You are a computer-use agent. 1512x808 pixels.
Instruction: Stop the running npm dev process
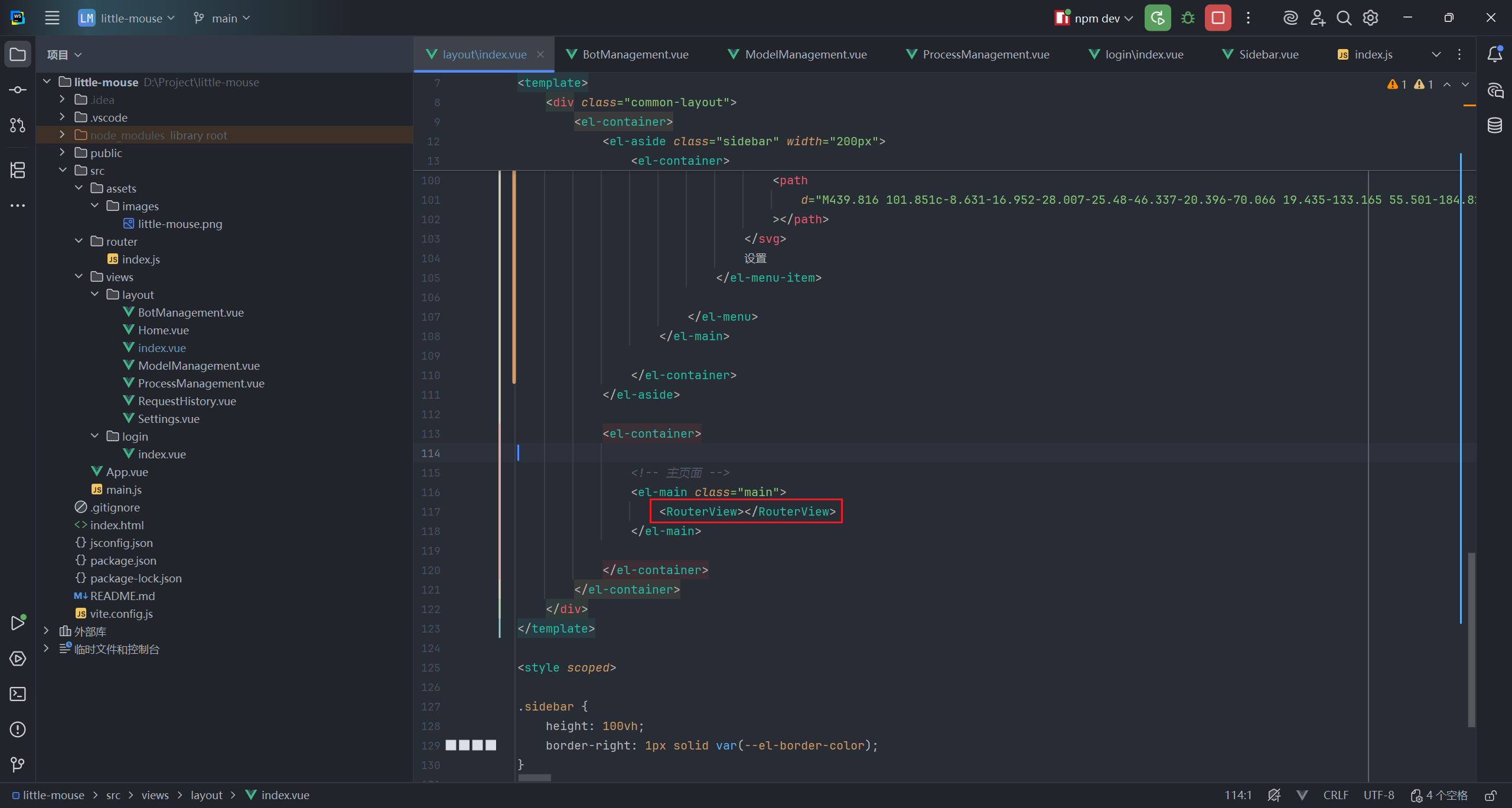coord(1218,18)
